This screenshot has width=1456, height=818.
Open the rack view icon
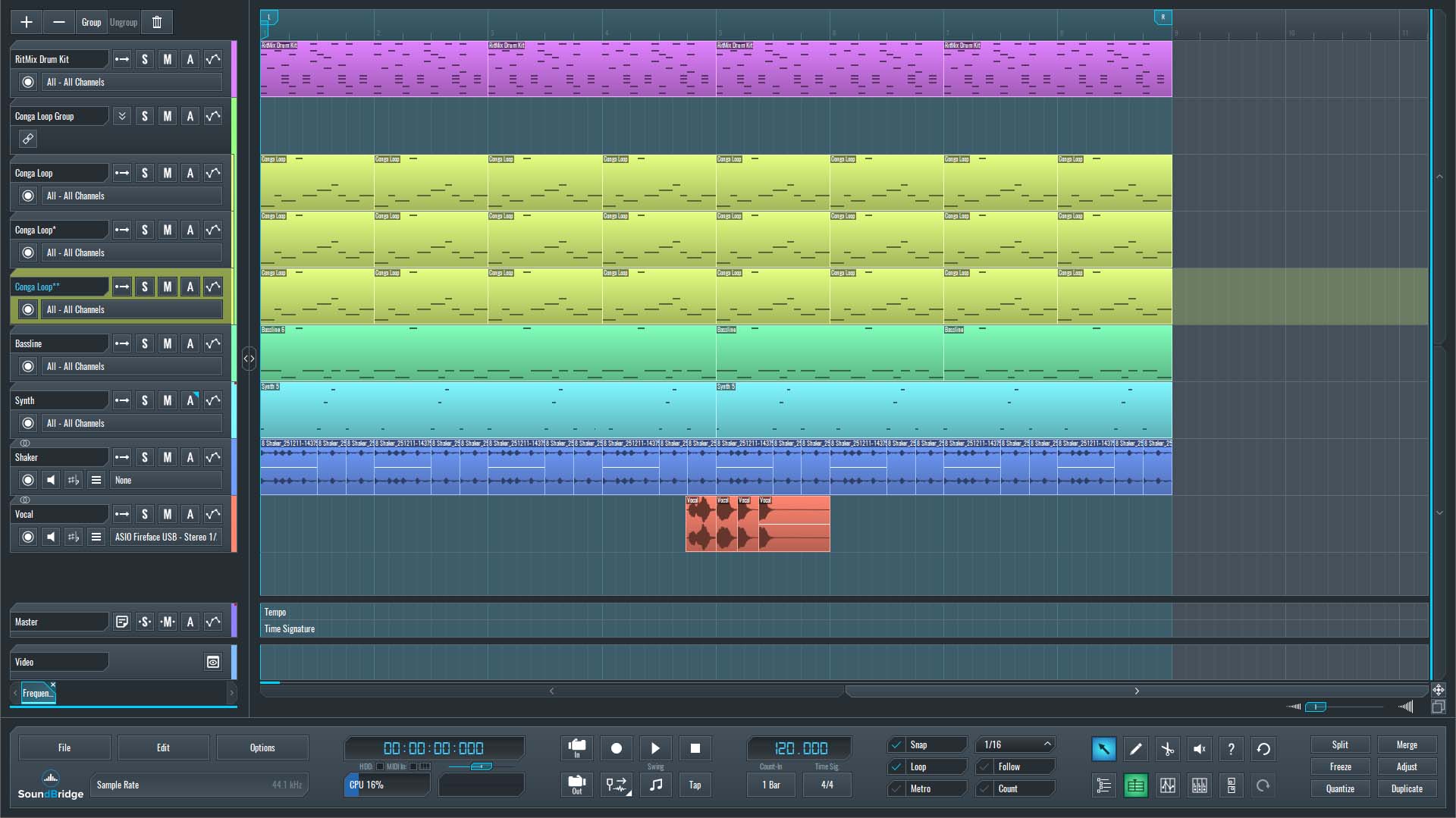1231,785
